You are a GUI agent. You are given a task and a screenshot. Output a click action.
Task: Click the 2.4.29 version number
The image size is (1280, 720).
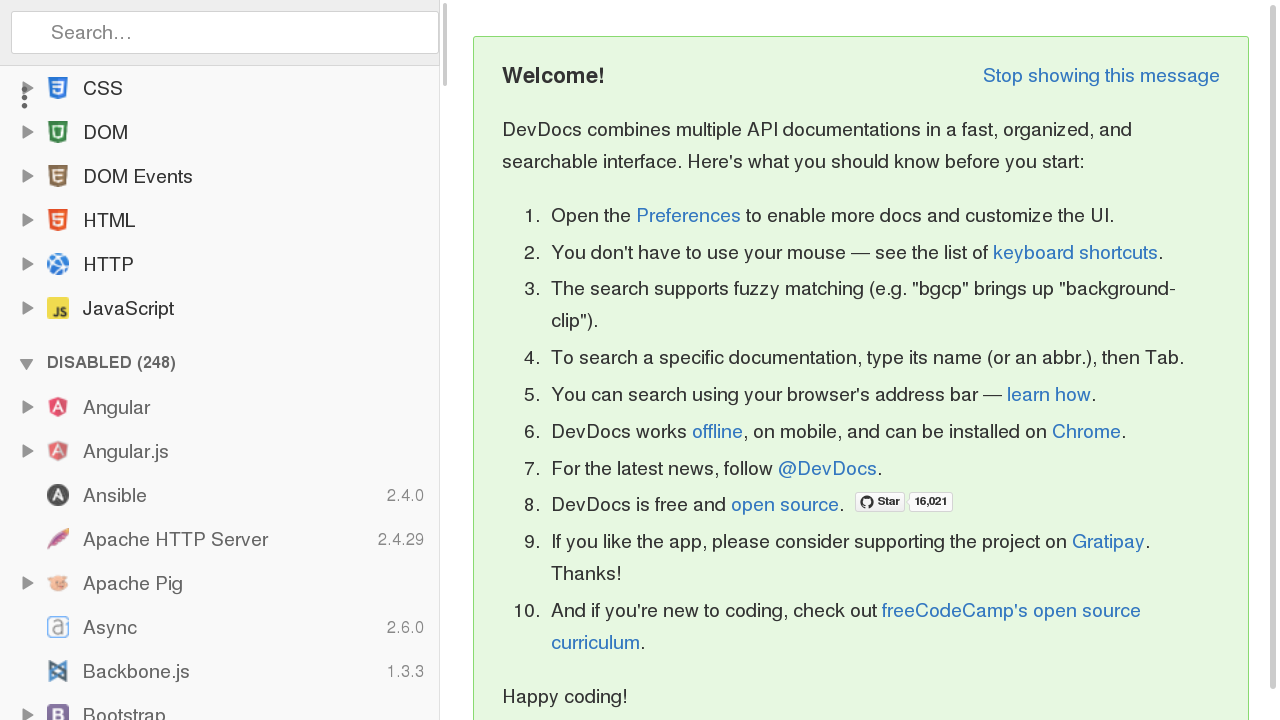pos(401,539)
